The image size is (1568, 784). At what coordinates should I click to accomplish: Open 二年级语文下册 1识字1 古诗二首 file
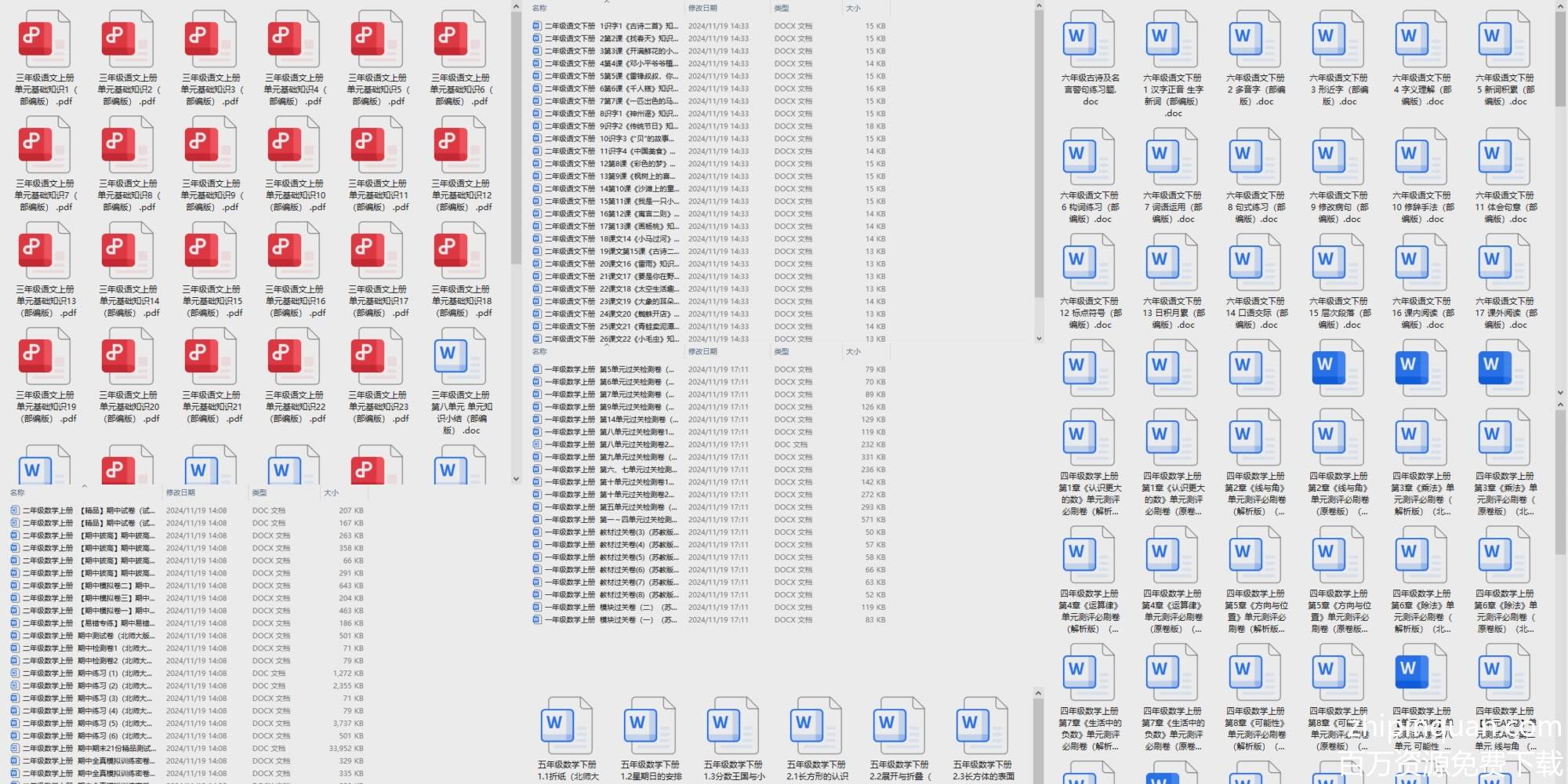point(612,26)
